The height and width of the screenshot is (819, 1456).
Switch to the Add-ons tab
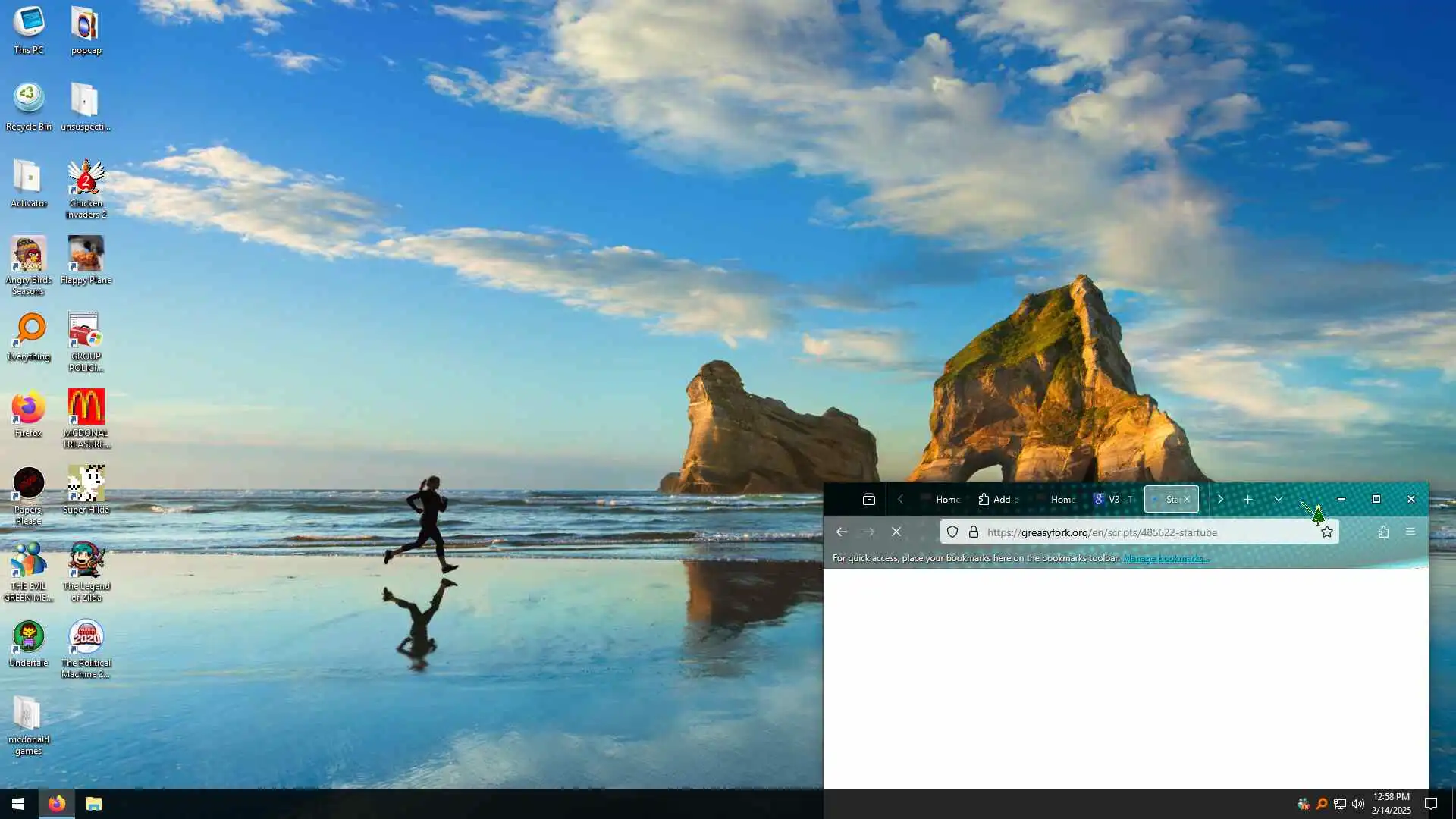pyautogui.click(x=999, y=499)
